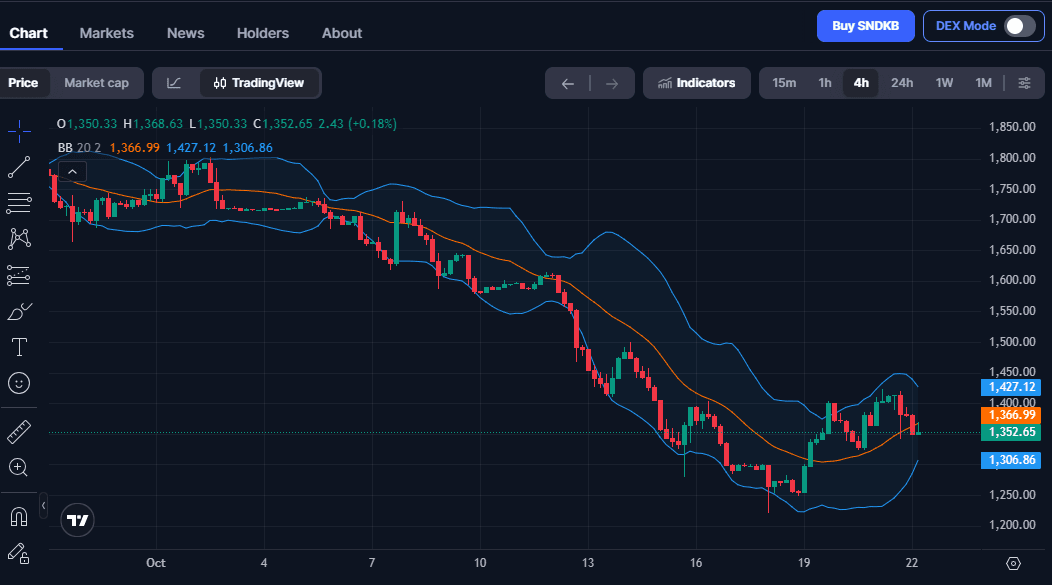This screenshot has width=1052, height=585.
Task: Open the forecasting and measurement tool
Action: click(x=19, y=275)
